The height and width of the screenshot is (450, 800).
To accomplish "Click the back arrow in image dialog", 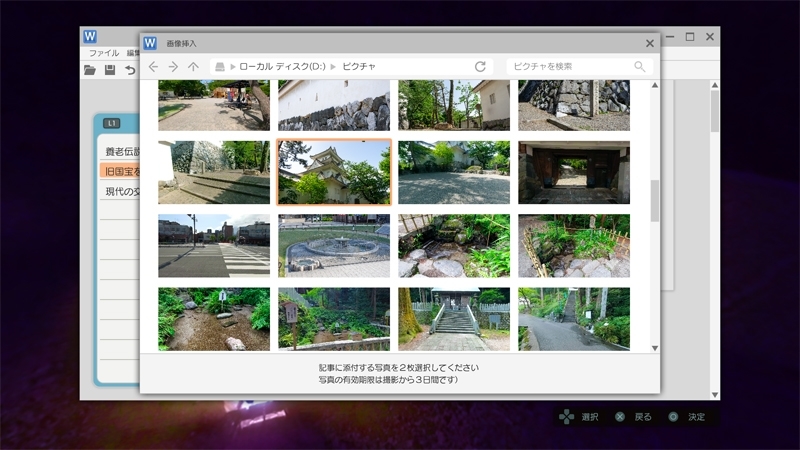I will [153, 67].
